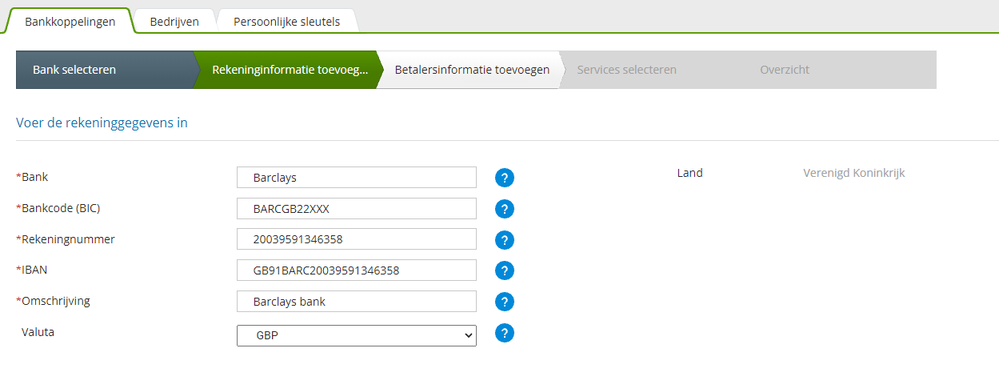Click help icon next to Valuta dropdown

coord(505,333)
